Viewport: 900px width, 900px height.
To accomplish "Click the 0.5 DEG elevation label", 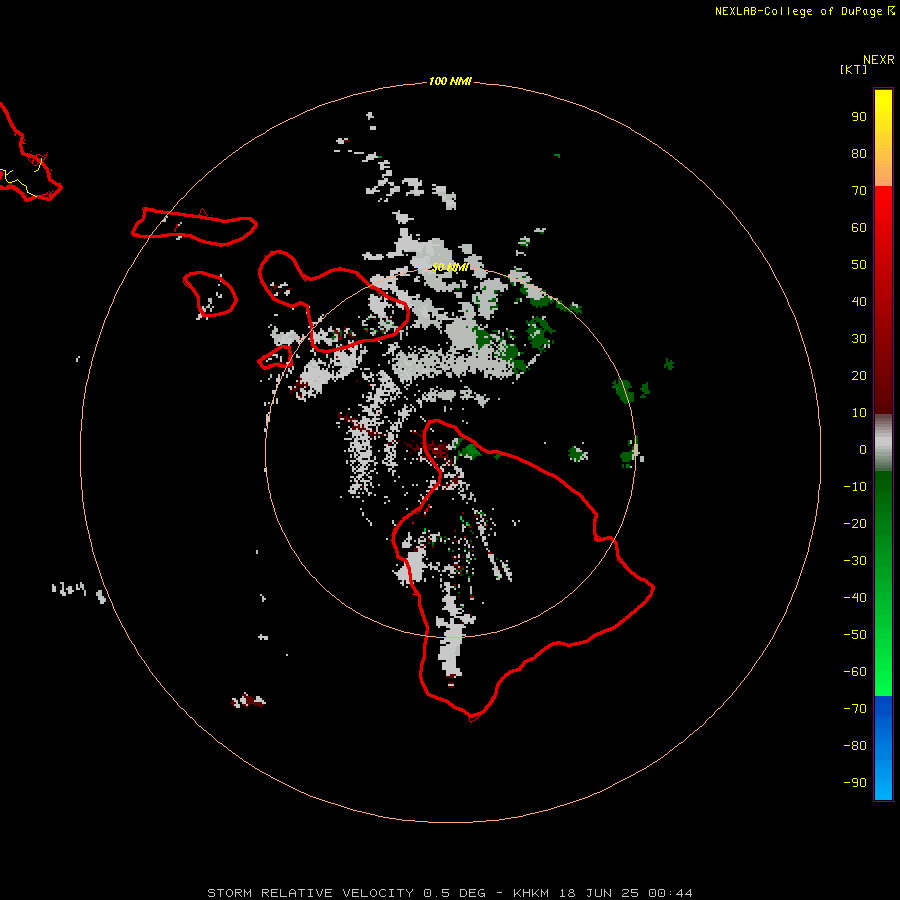I will 455,893.
